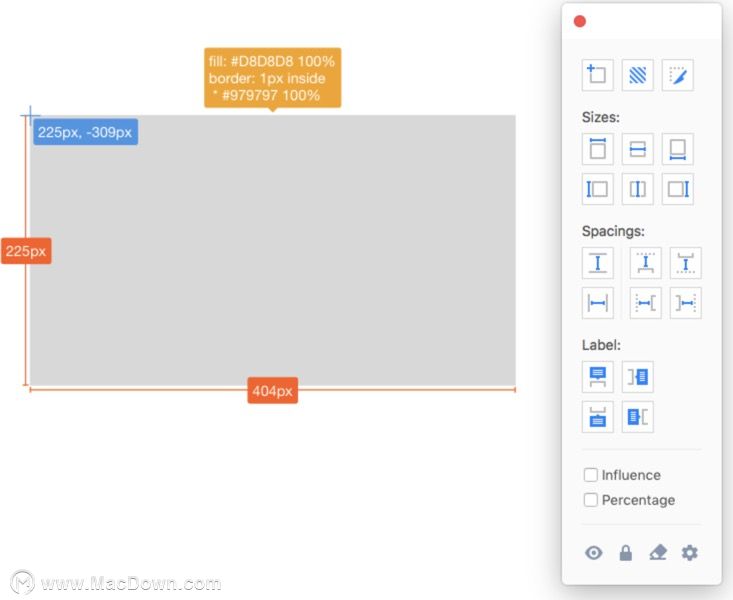733x600 pixels.
Task: Place label to the right of layer
Action: (638, 377)
